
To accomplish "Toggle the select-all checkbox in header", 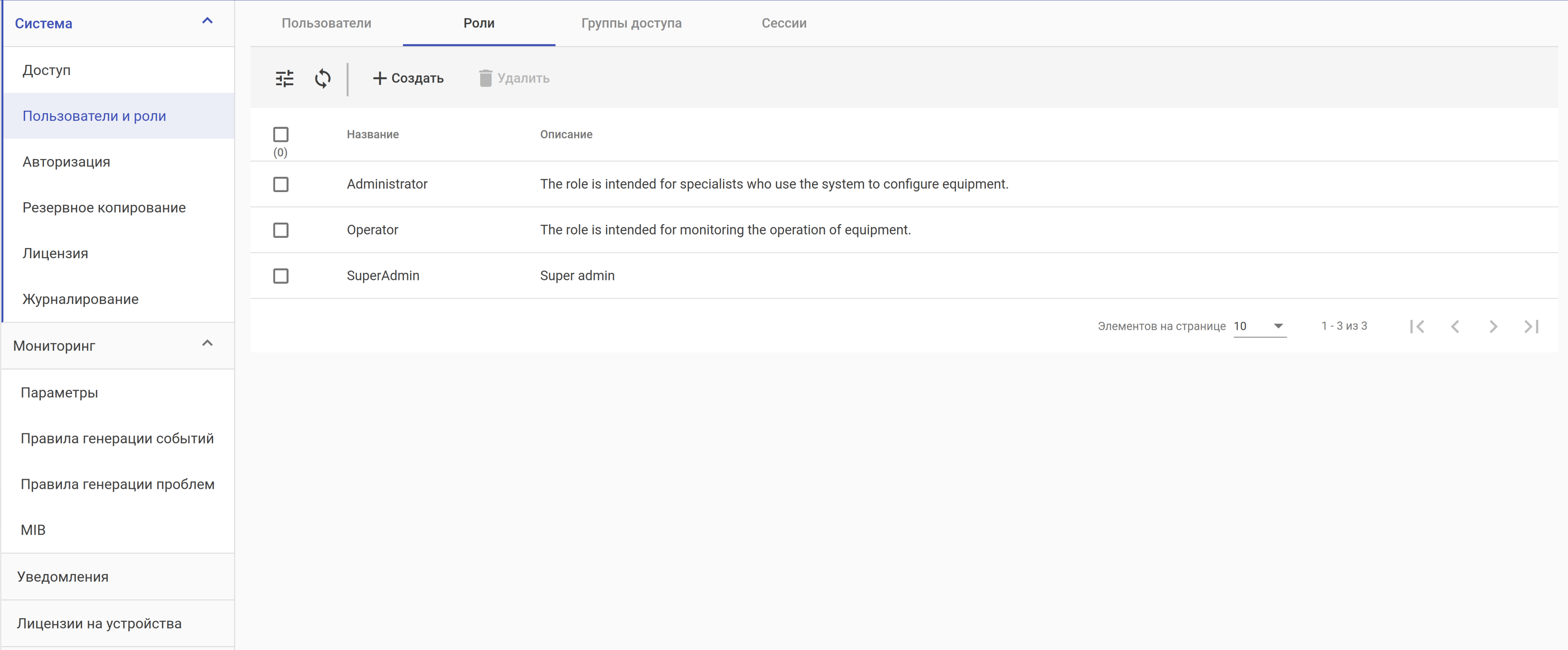I will point(281,134).
